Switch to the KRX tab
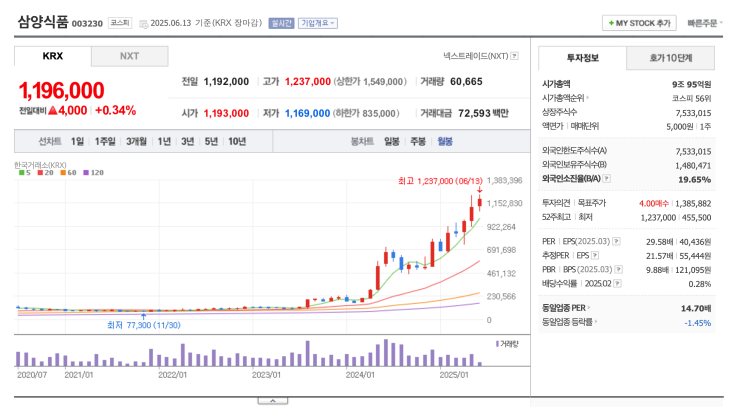This screenshot has width=743, height=407. pos(53,56)
